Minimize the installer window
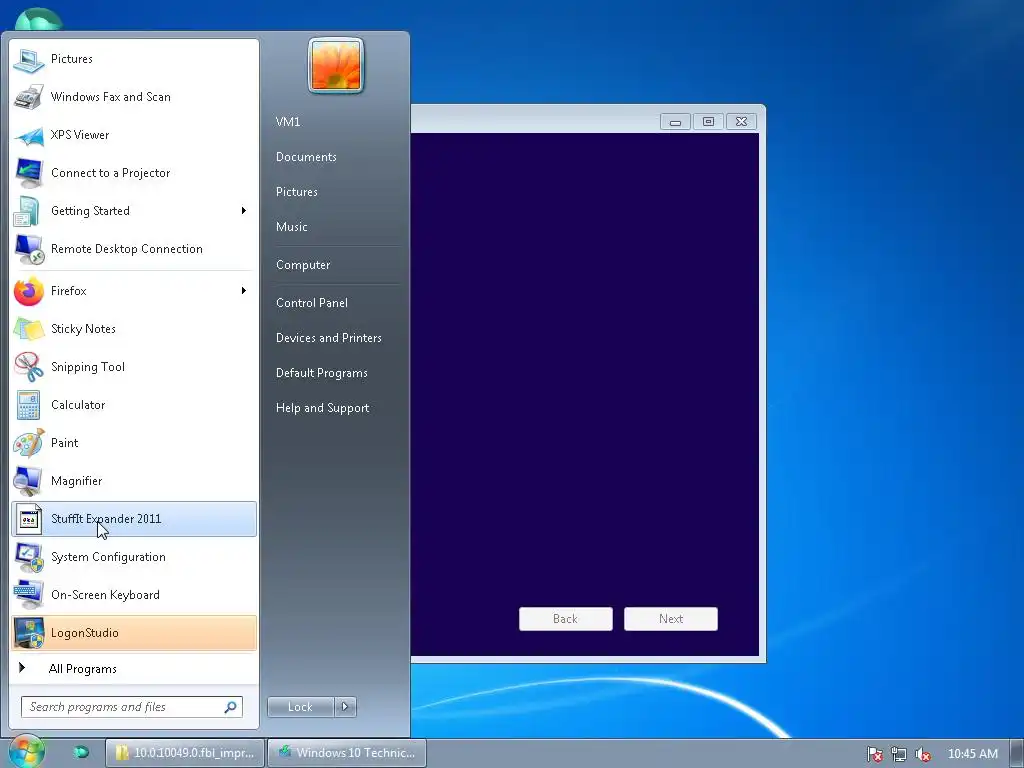Viewport: 1024px width, 768px height. pos(675,122)
